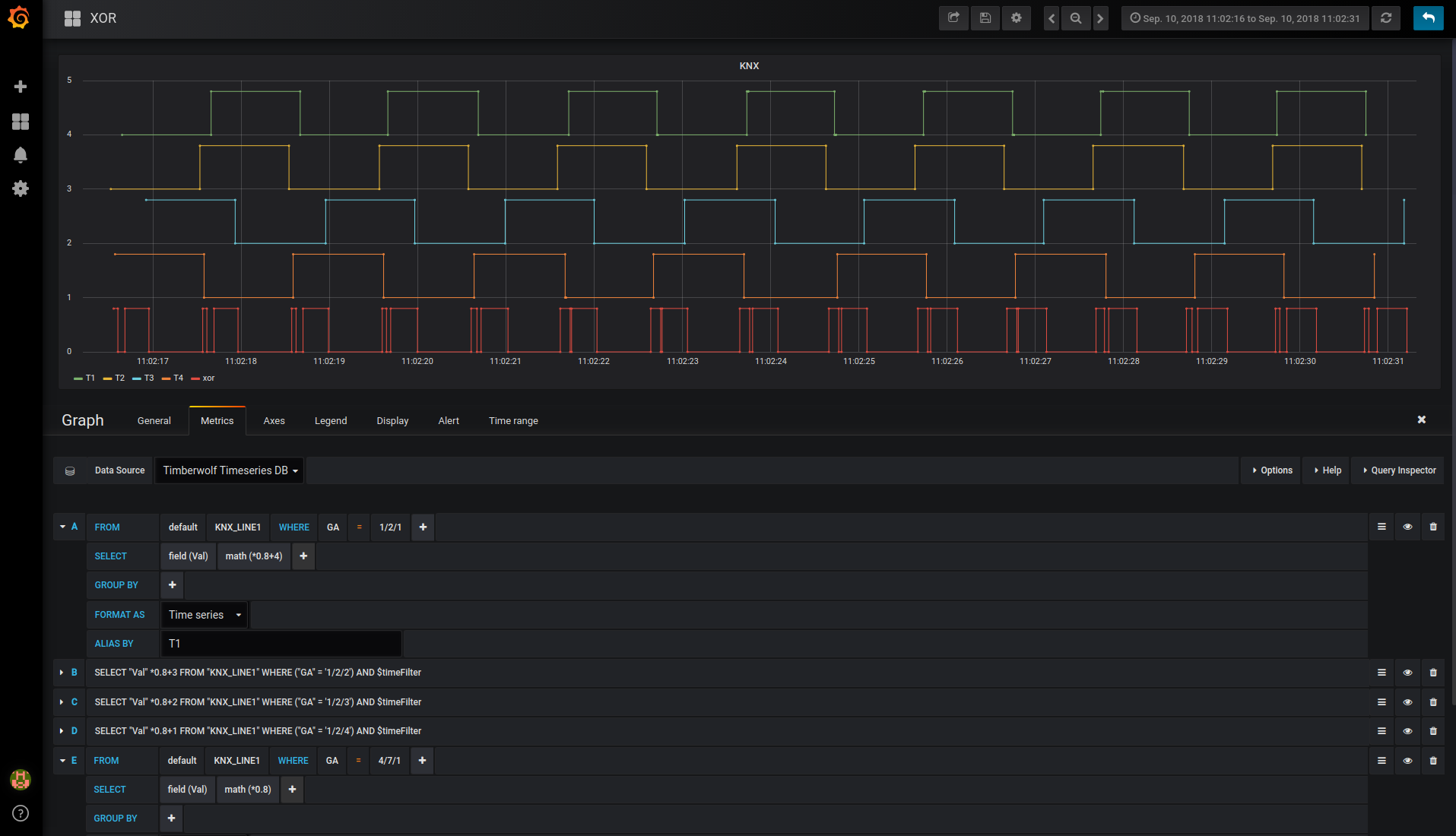Click the share dashboard icon
The width and height of the screenshot is (1456, 836).
953,18
